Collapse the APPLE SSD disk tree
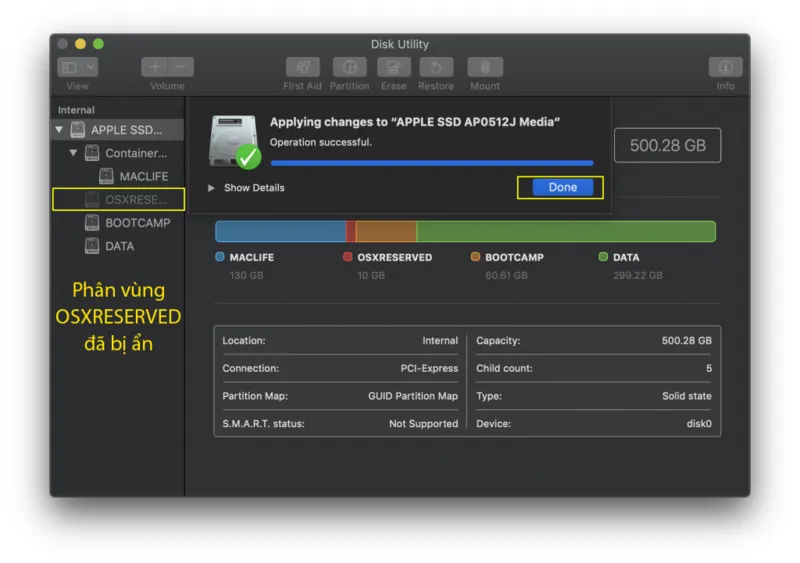The height and width of the screenshot is (563, 800). [59, 130]
